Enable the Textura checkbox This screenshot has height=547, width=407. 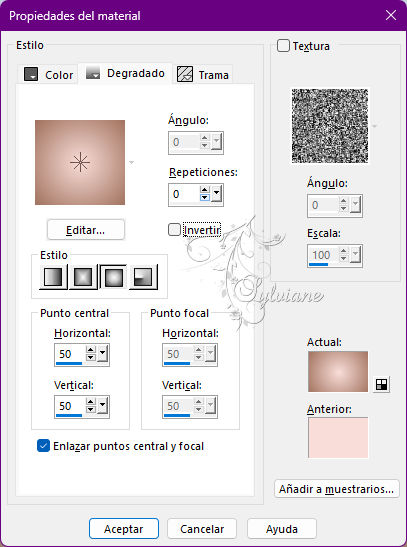coord(283,46)
